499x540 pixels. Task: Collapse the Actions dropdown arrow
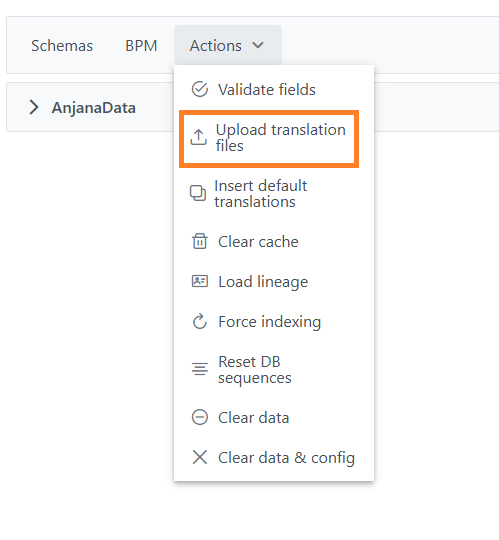tap(258, 45)
